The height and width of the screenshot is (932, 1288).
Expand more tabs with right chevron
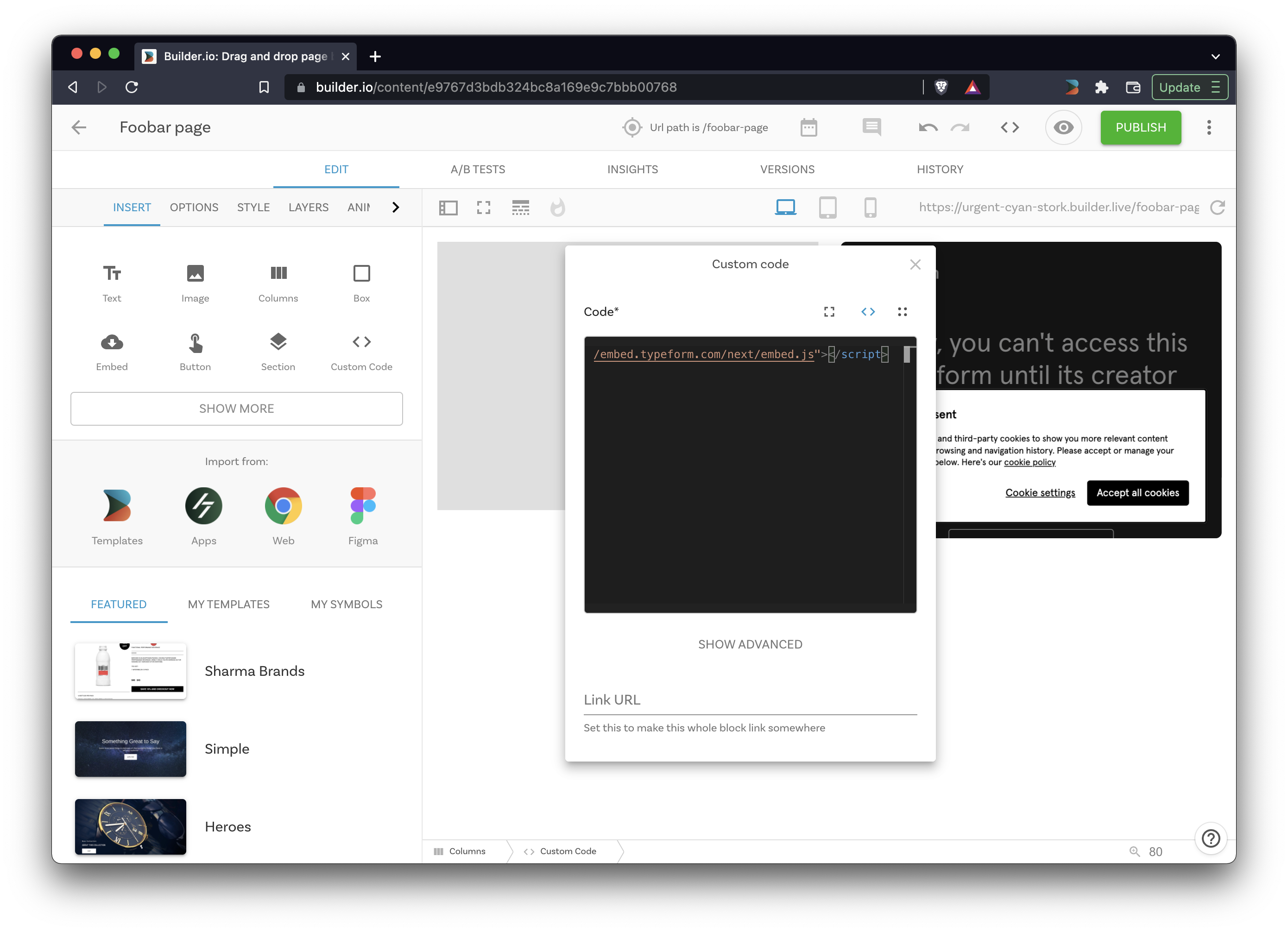coord(396,208)
